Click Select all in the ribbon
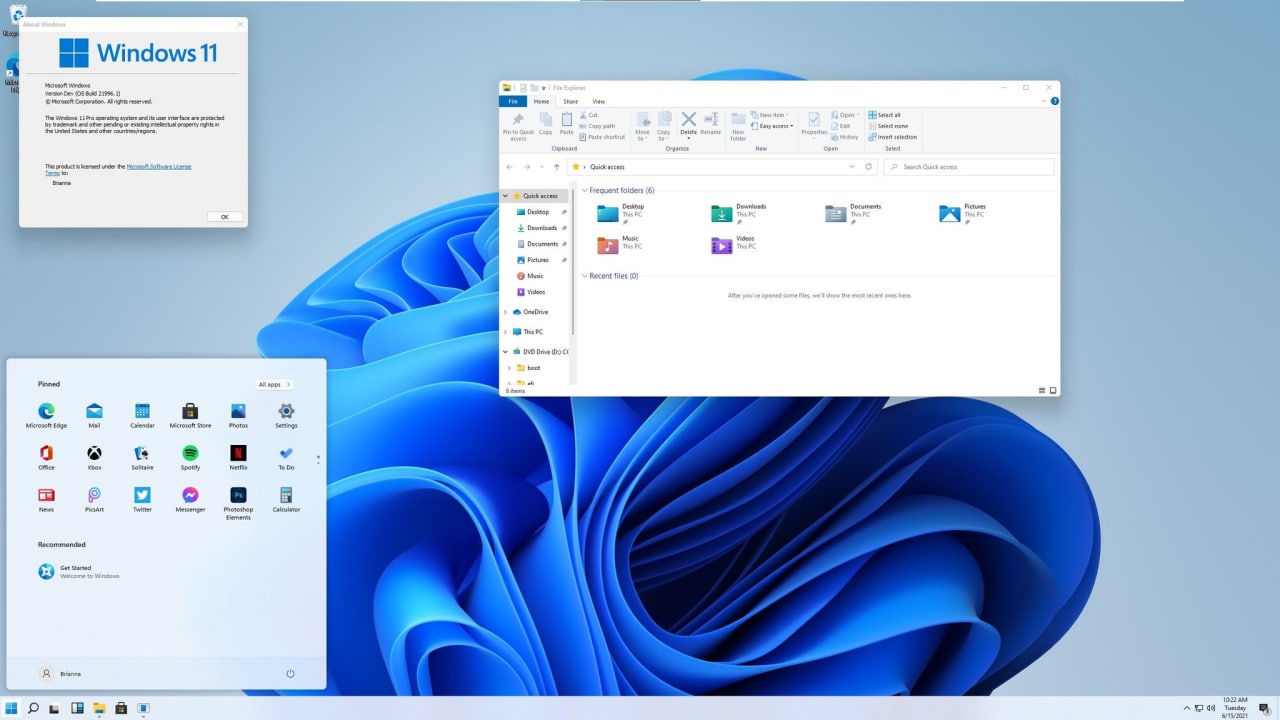 point(884,115)
